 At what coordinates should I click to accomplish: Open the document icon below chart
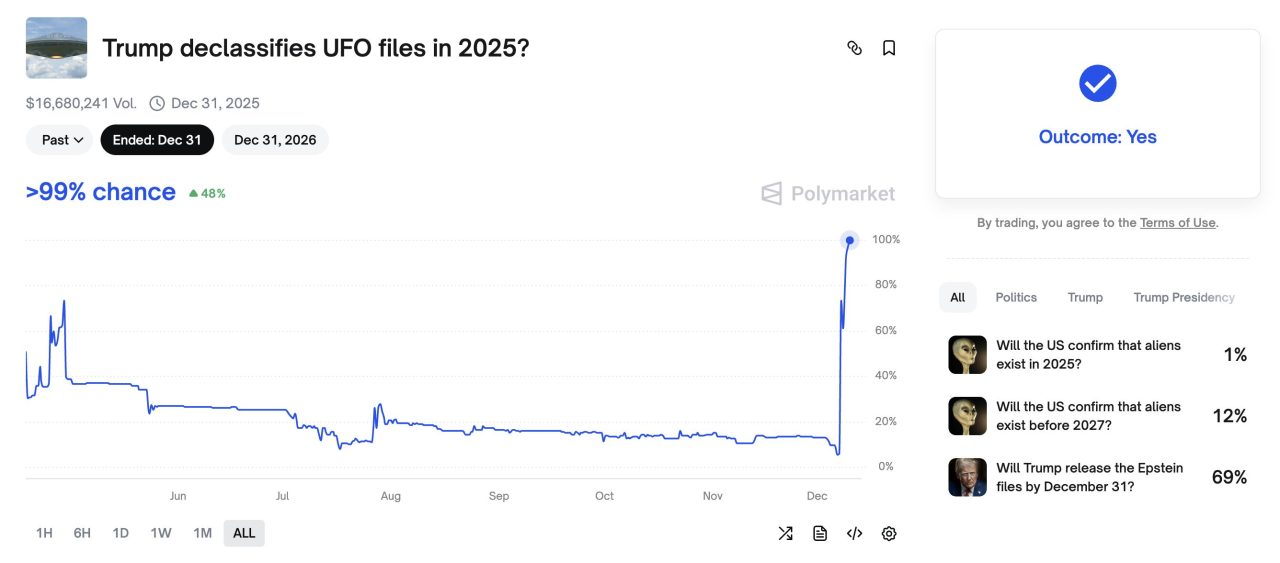point(820,533)
